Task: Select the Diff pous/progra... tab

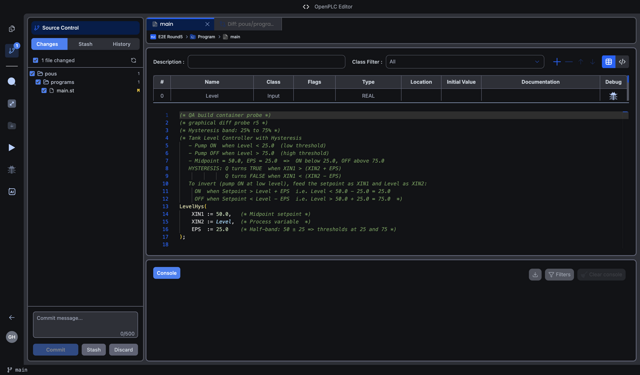Action: tap(248, 24)
